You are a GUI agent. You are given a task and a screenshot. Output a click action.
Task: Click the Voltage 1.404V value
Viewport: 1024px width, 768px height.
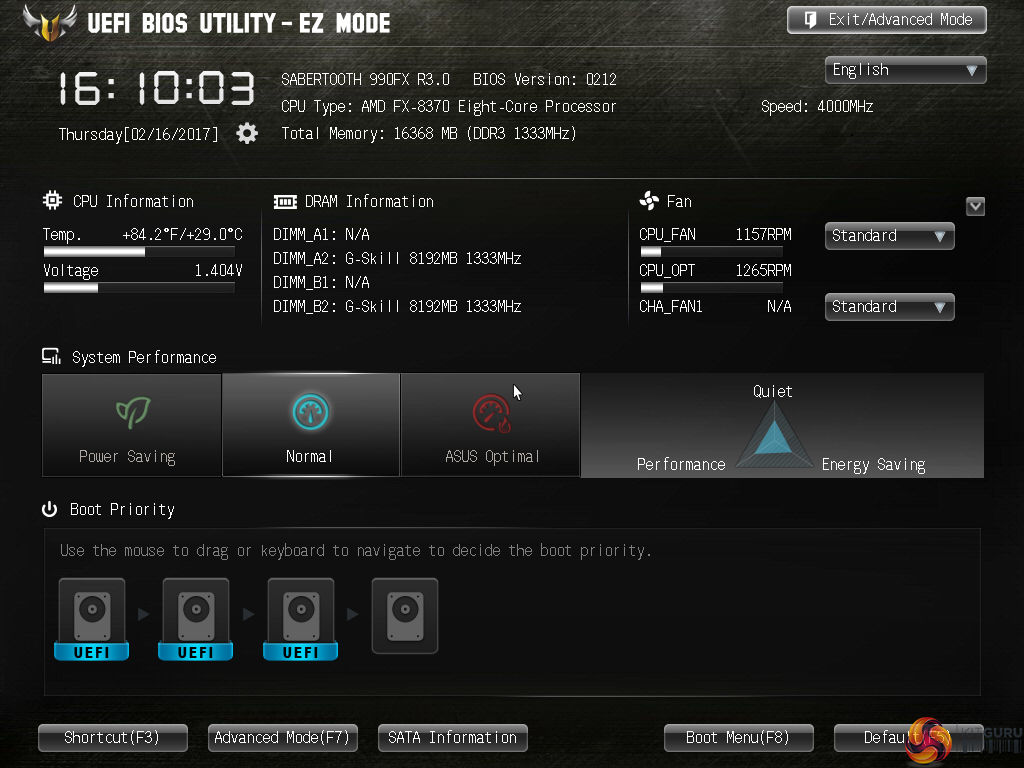[218, 270]
